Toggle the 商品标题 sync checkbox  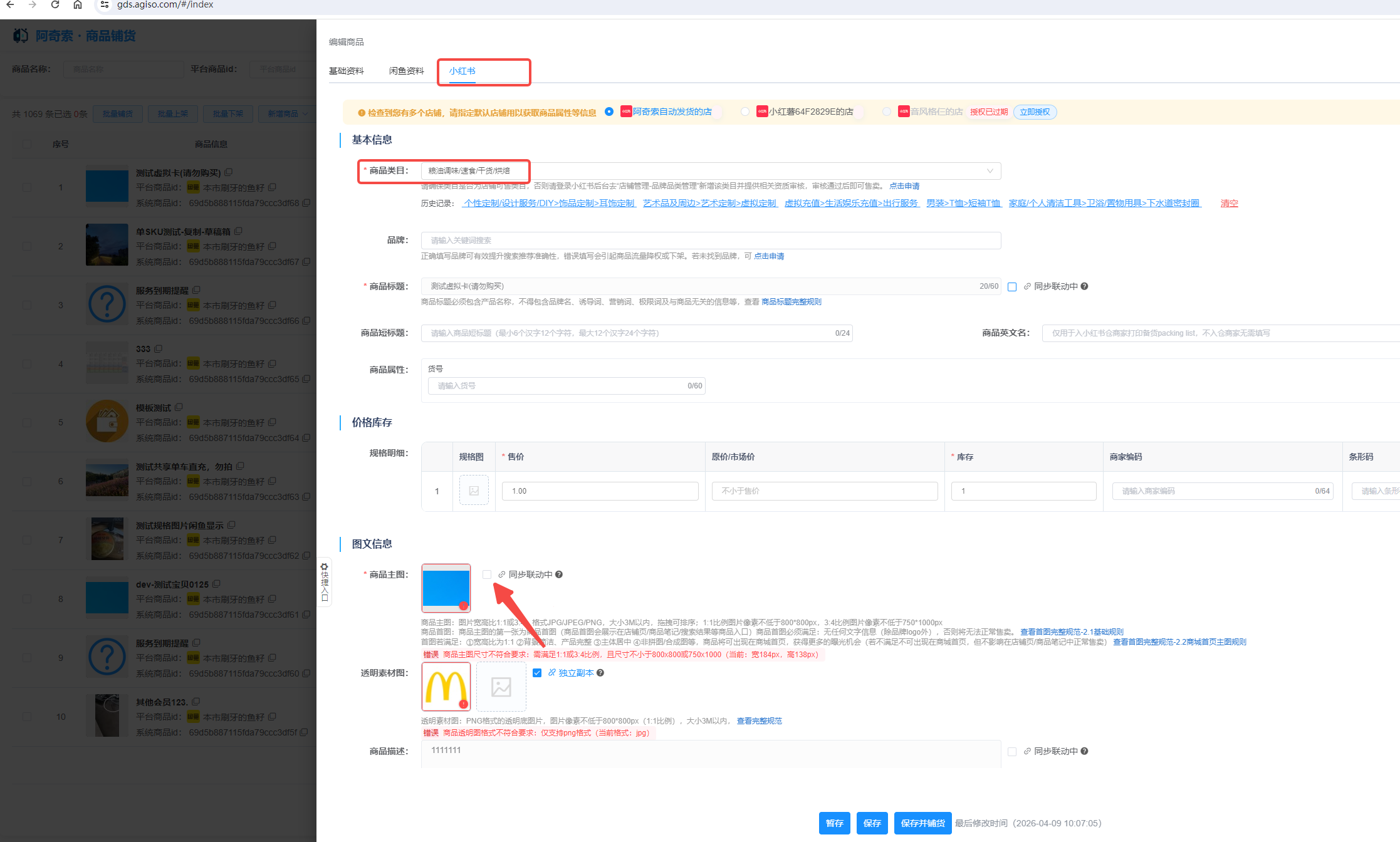click(x=1012, y=287)
